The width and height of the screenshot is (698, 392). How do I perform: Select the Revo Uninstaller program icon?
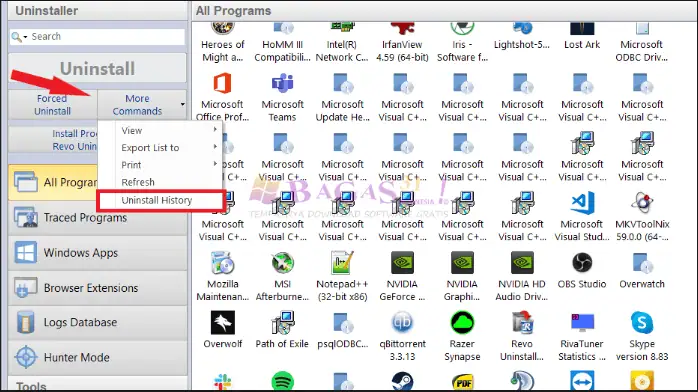[x=522, y=323]
